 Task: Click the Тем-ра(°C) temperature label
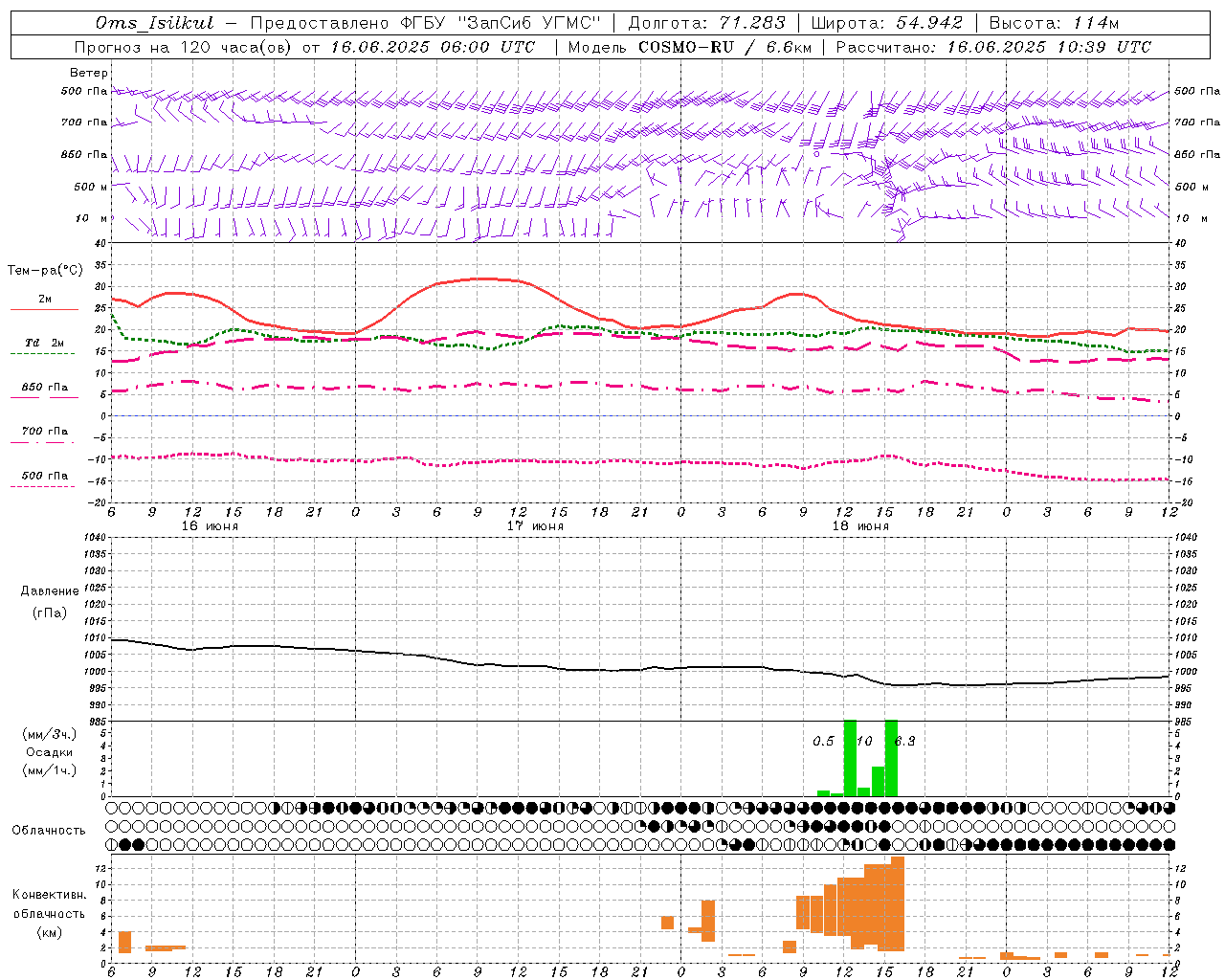point(45,271)
